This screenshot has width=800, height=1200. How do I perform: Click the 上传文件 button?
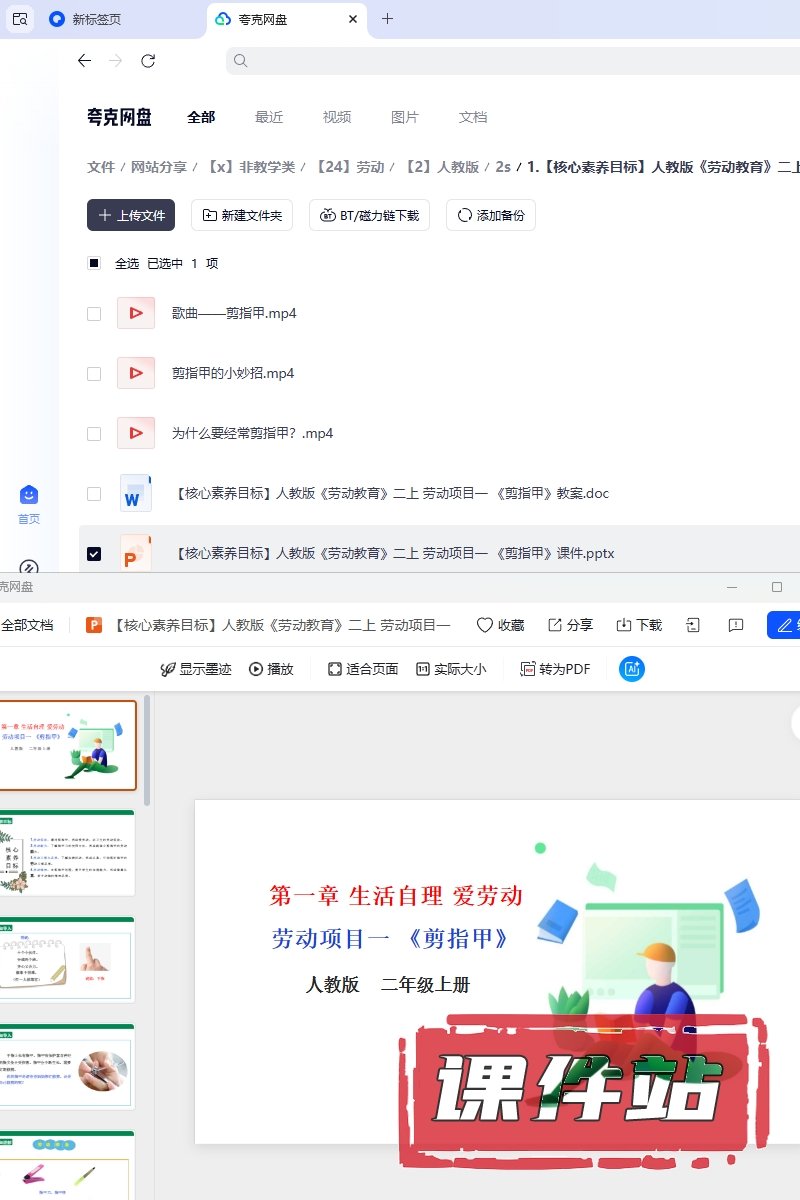[131, 215]
